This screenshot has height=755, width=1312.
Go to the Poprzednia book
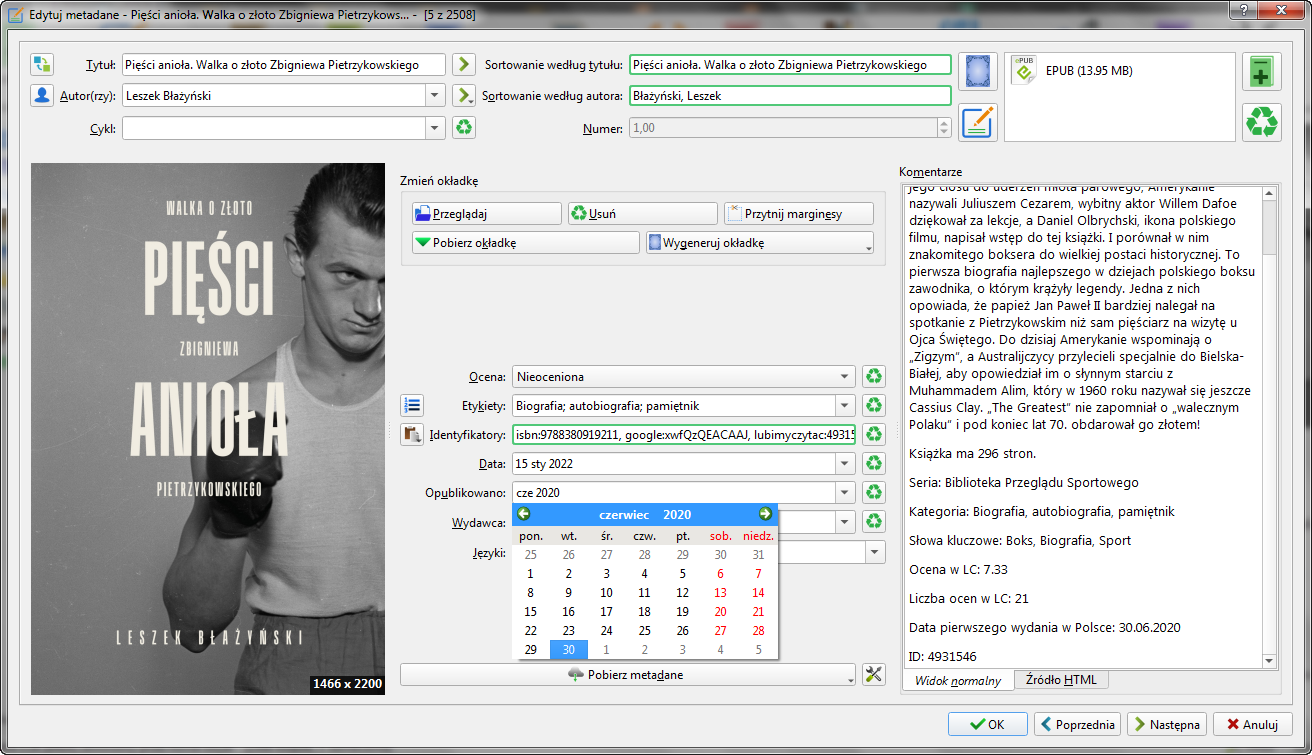click(1077, 724)
